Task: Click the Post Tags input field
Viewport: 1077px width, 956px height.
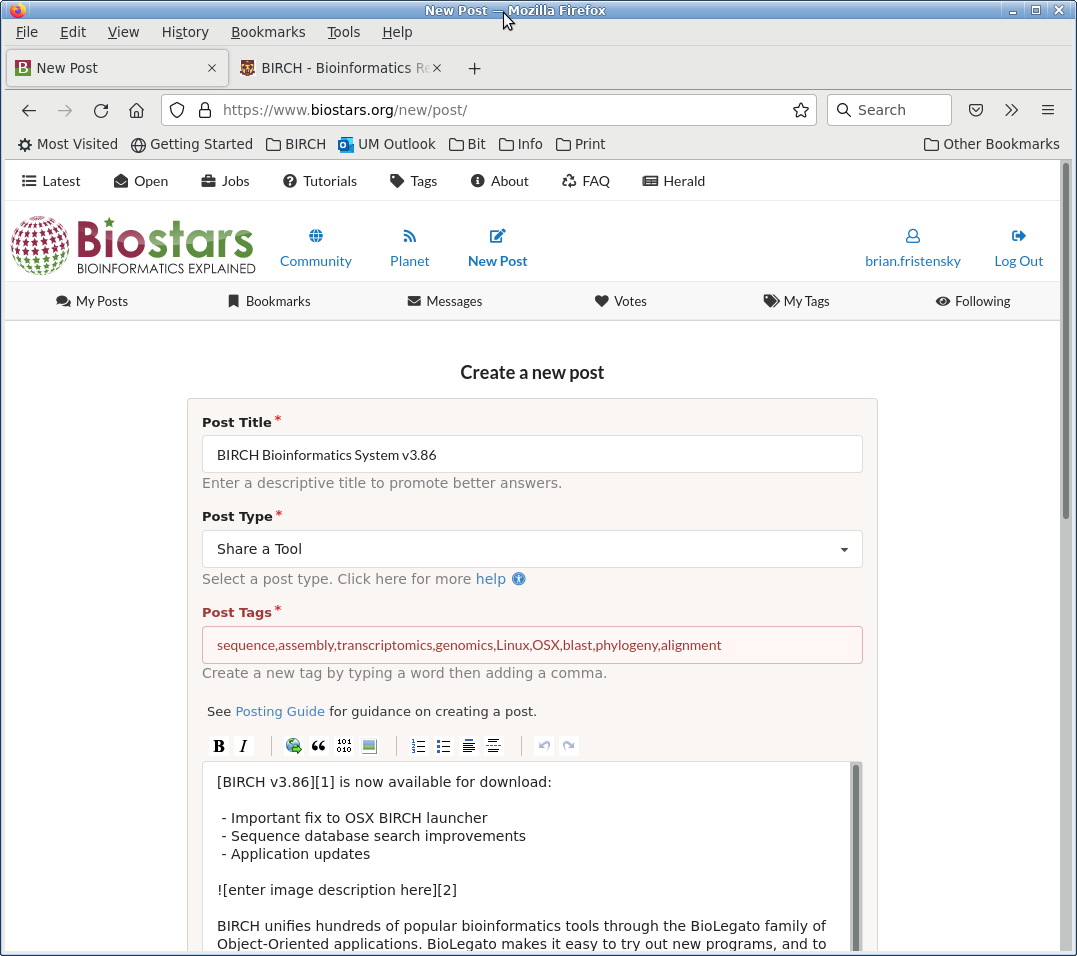Action: pos(532,645)
